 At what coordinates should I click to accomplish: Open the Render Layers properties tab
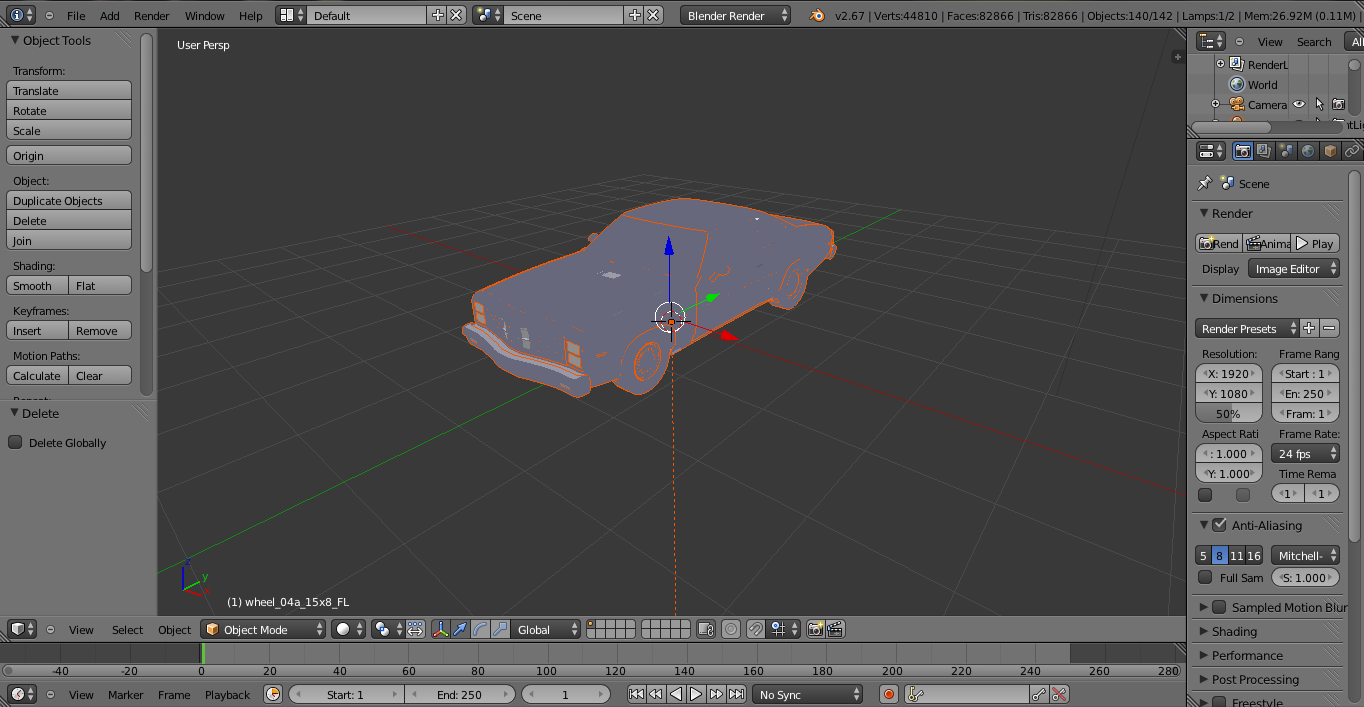pos(1264,151)
